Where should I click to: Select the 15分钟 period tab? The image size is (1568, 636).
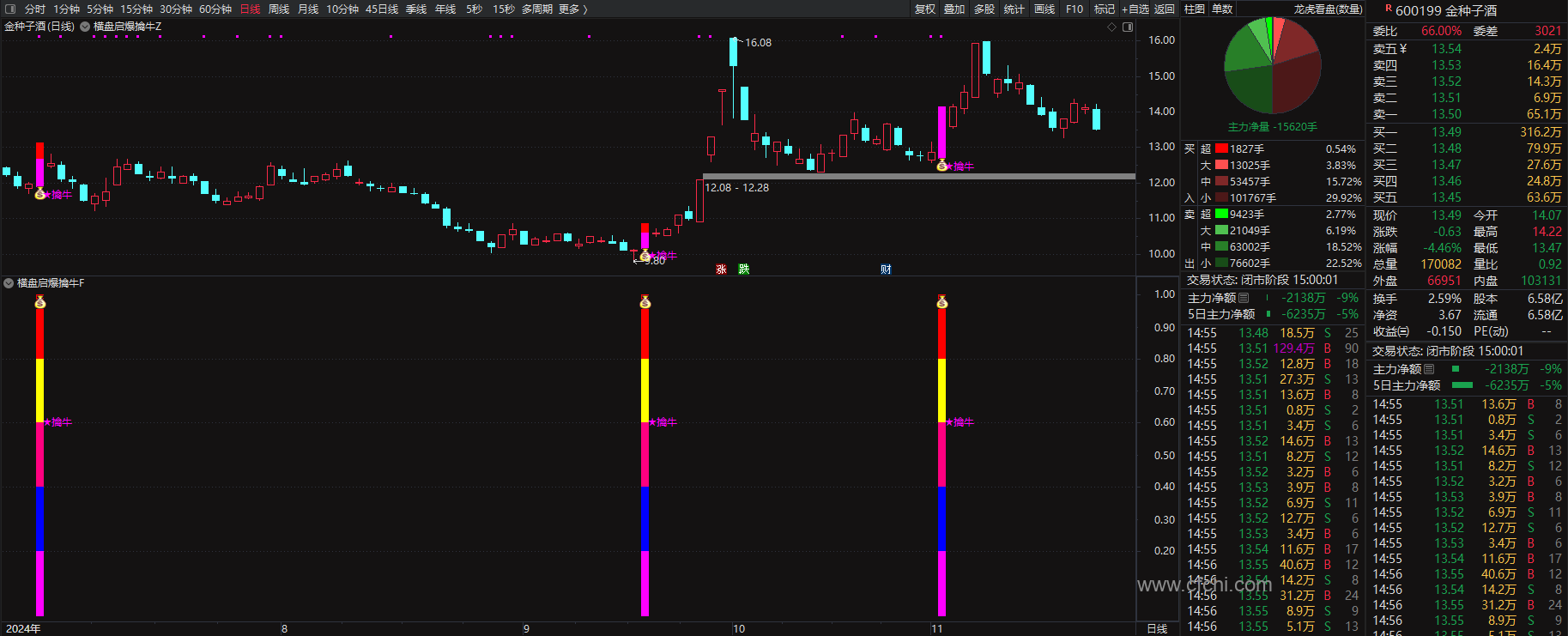[136, 9]
